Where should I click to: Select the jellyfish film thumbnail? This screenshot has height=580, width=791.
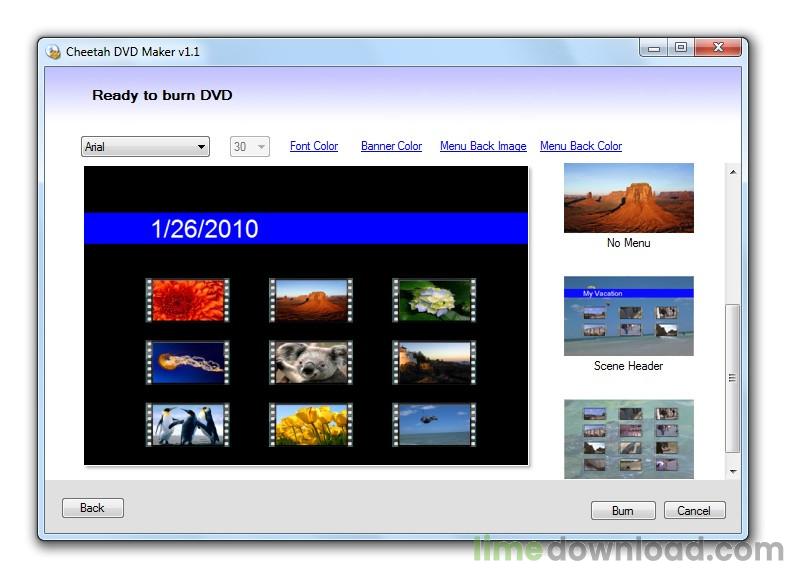tap(187, 362)
